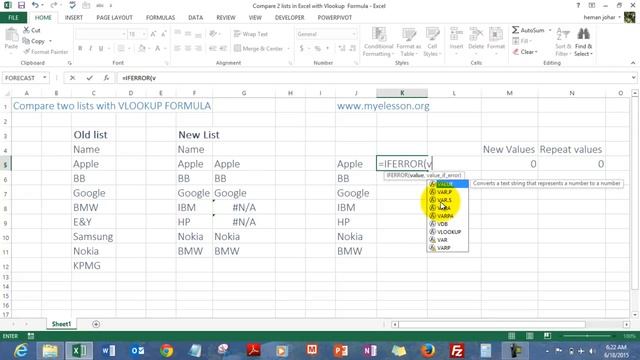The height and width of the screenshot is (360, 640).
Task: Open the FILE tab
Action: click(13, 18)
